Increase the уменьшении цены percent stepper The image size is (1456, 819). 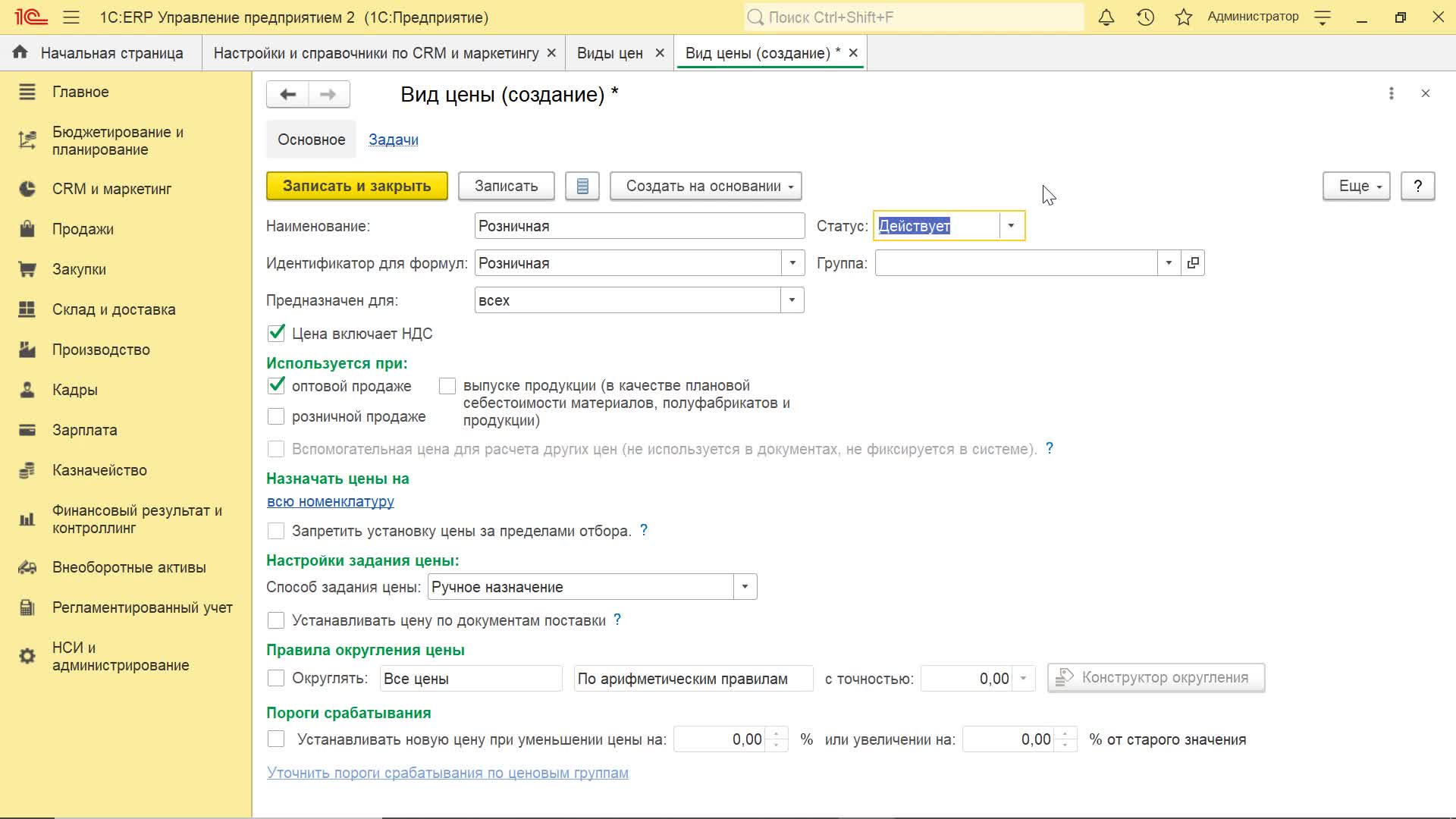coord(777,733)
